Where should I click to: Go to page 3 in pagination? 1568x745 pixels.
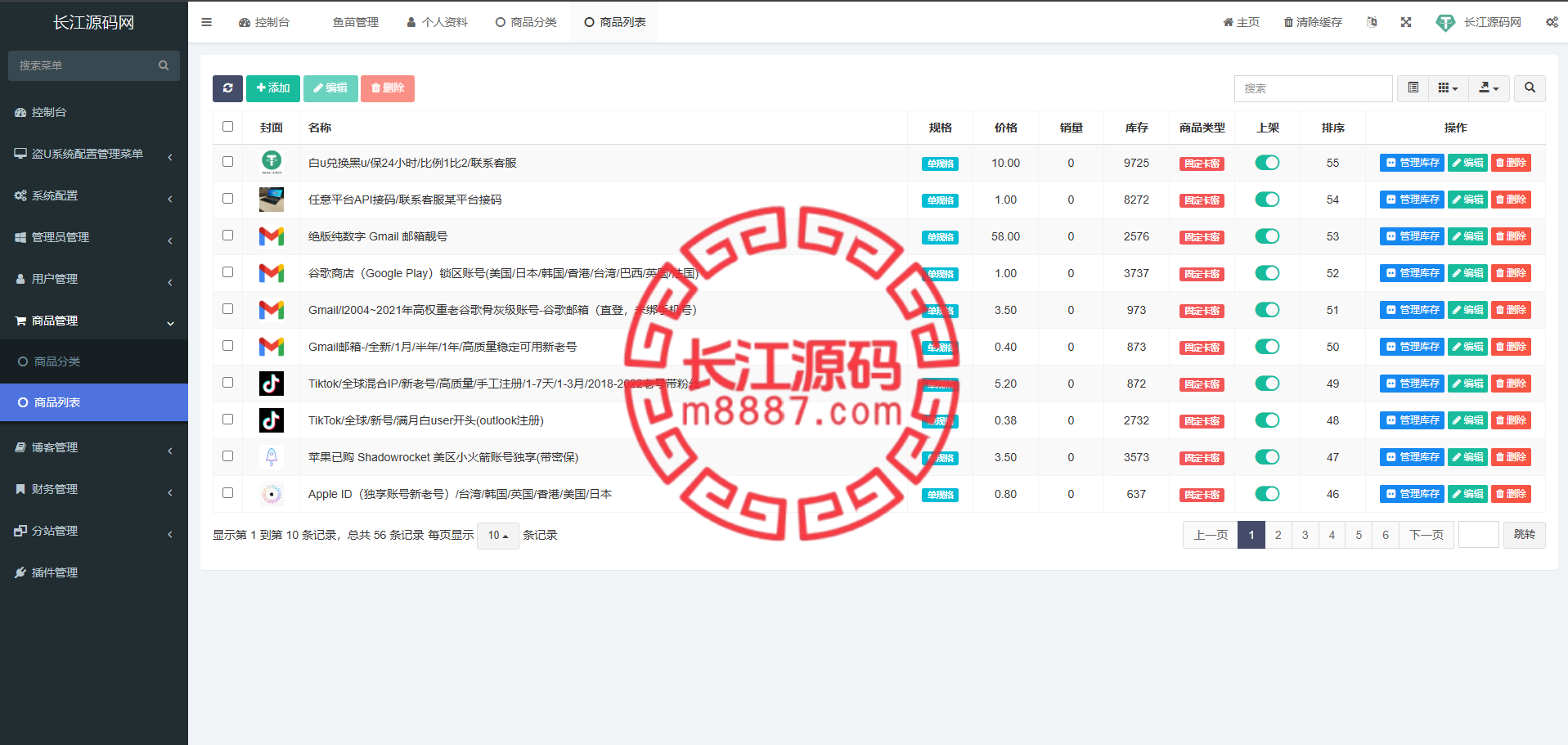(x=1305, y=535)
